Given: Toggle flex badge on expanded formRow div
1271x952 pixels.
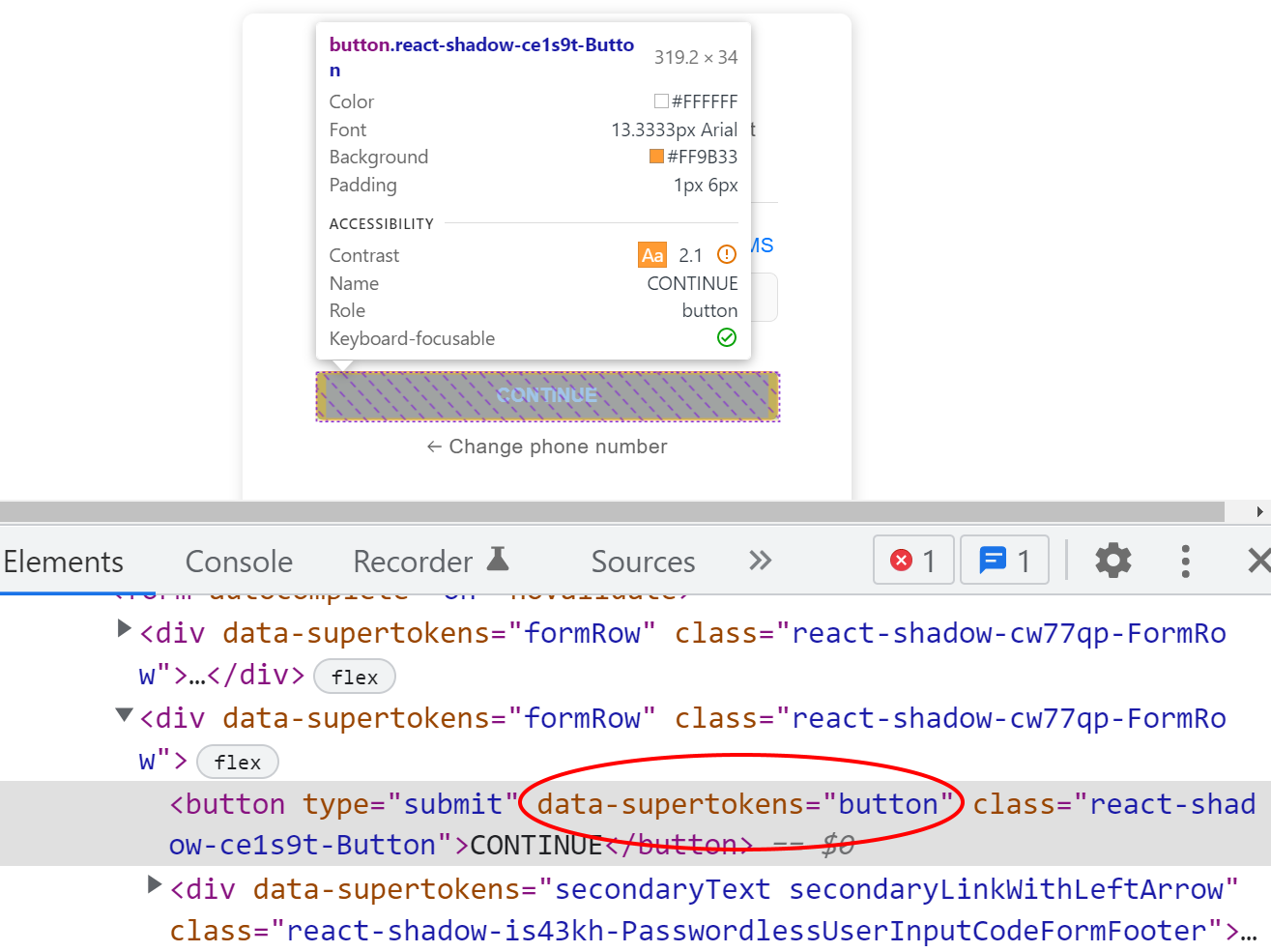Looking at the screenshot, I should pyautogui.click(x=237, y=762).
